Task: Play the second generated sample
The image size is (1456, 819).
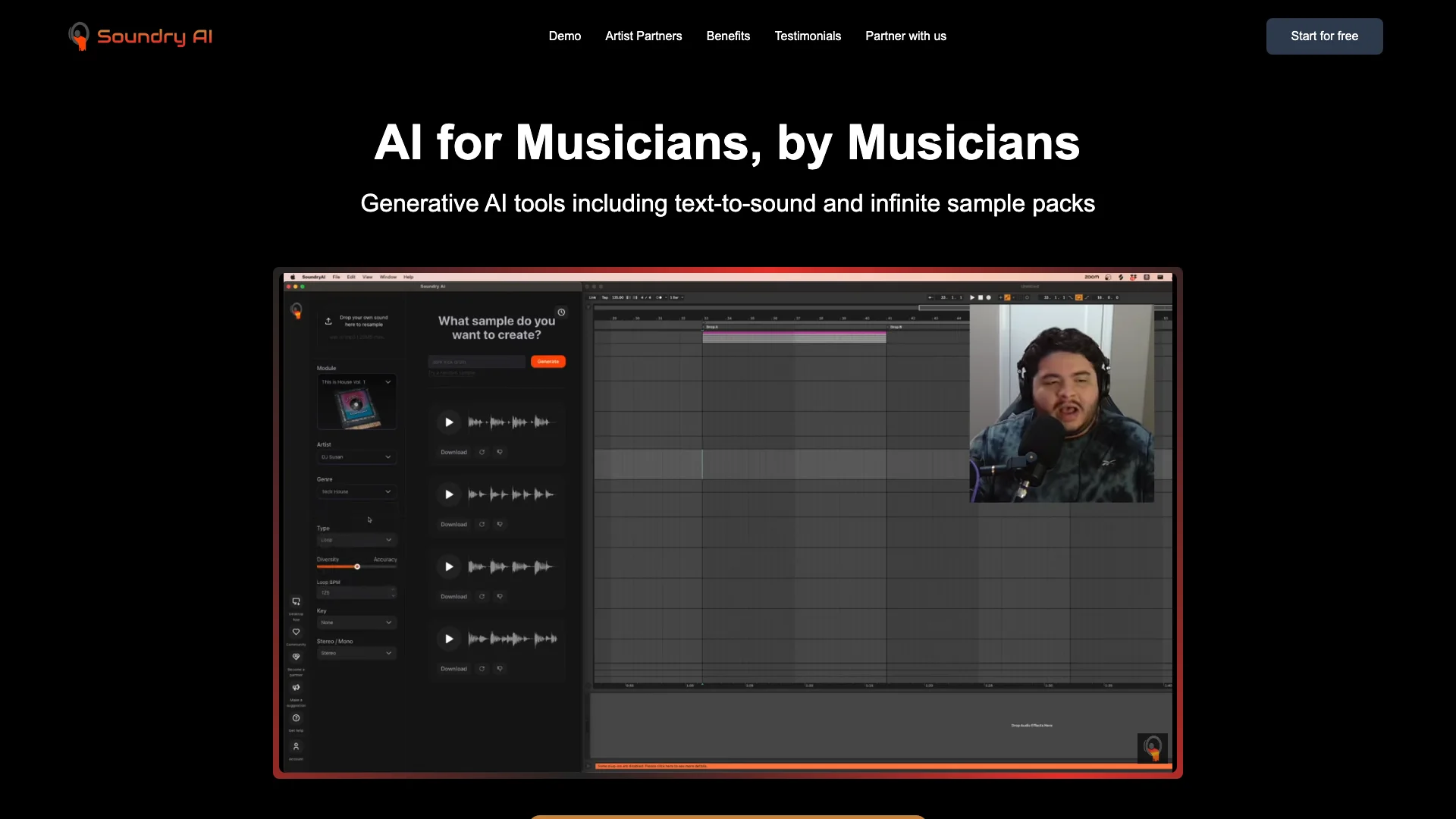Action: (x=449, y=494)
